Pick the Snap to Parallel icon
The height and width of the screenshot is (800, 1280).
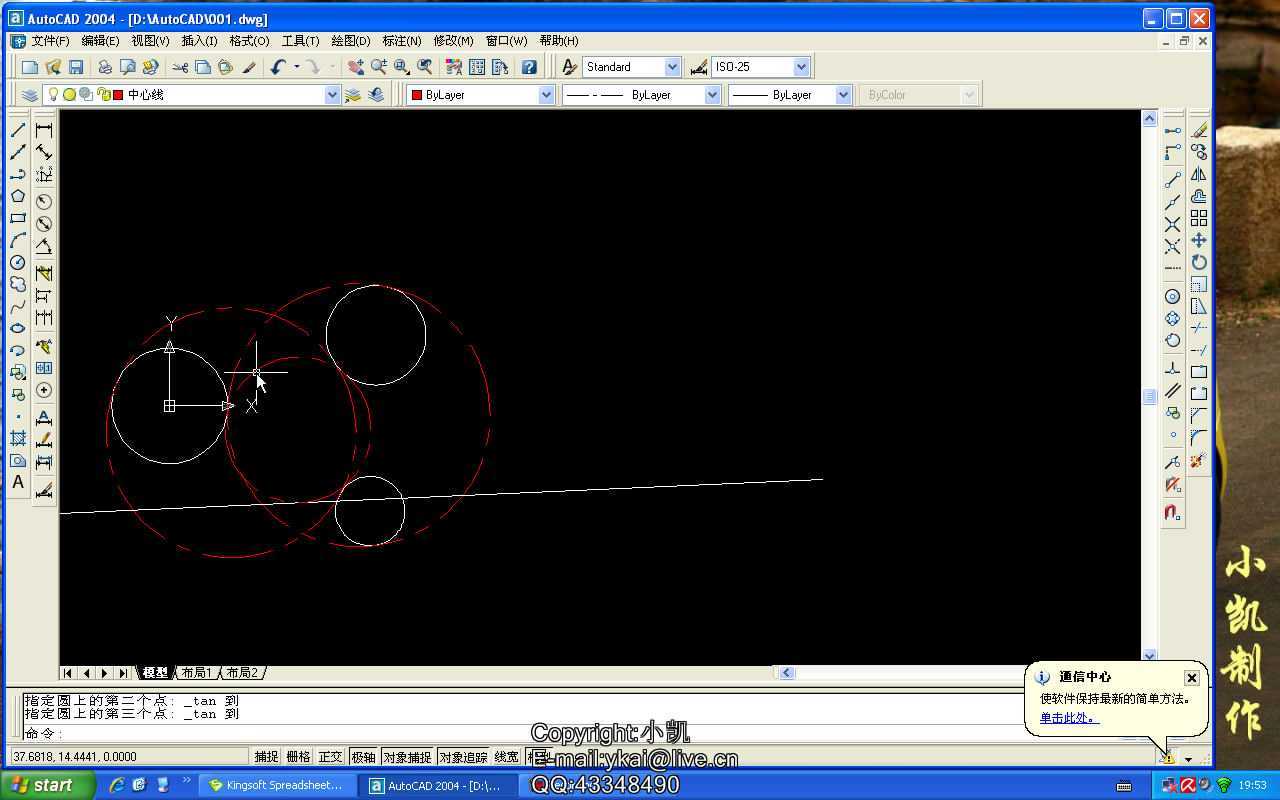(x=1173, y=392)
